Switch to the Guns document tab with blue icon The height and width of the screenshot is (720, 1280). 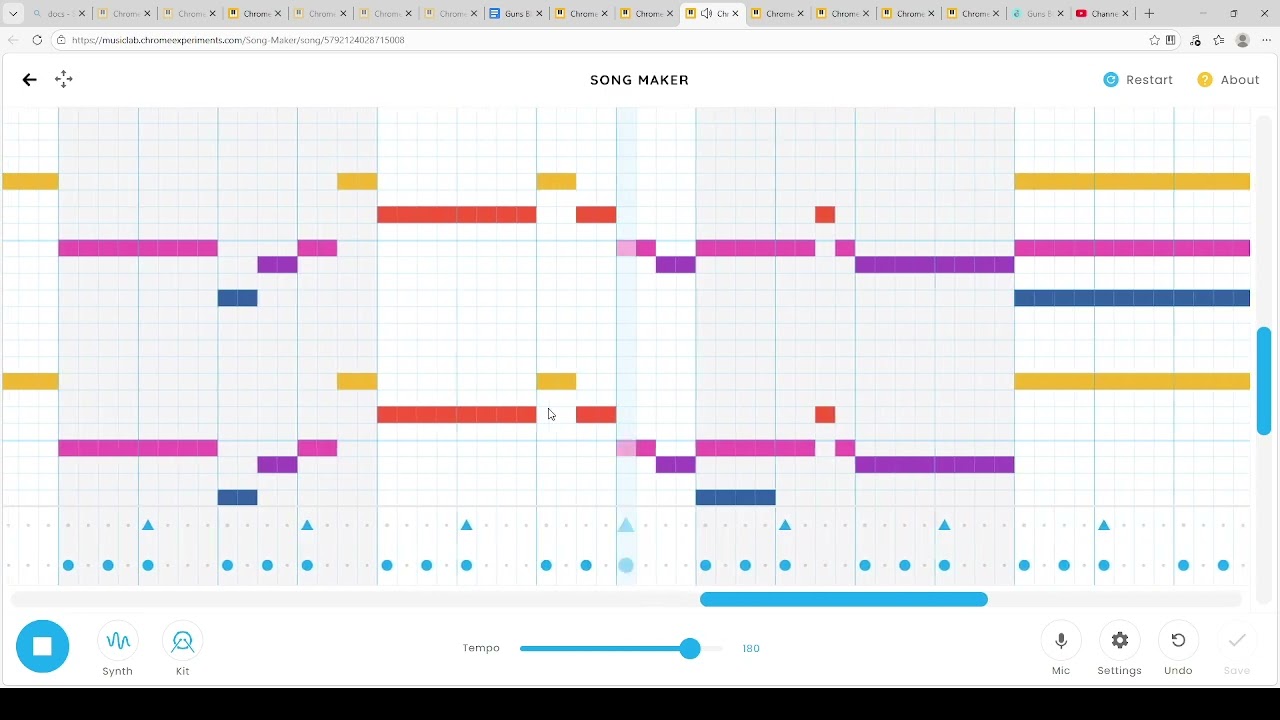click(x=517, y=14)
